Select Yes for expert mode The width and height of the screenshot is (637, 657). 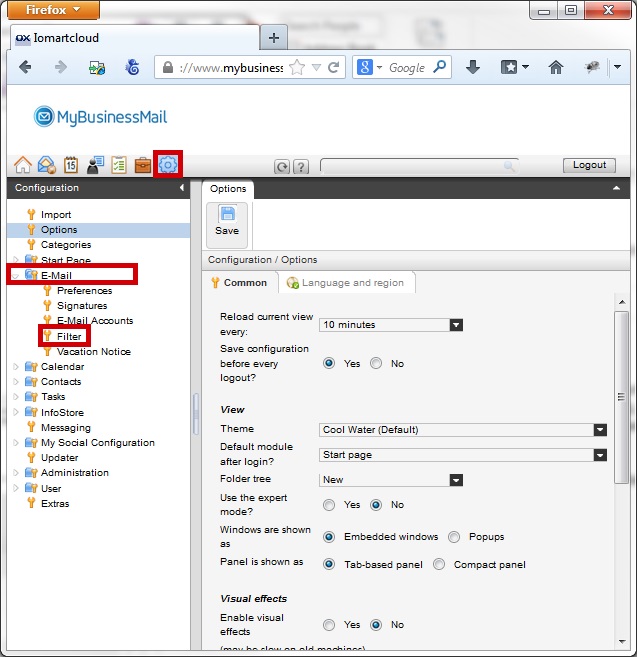pos(329,505)
